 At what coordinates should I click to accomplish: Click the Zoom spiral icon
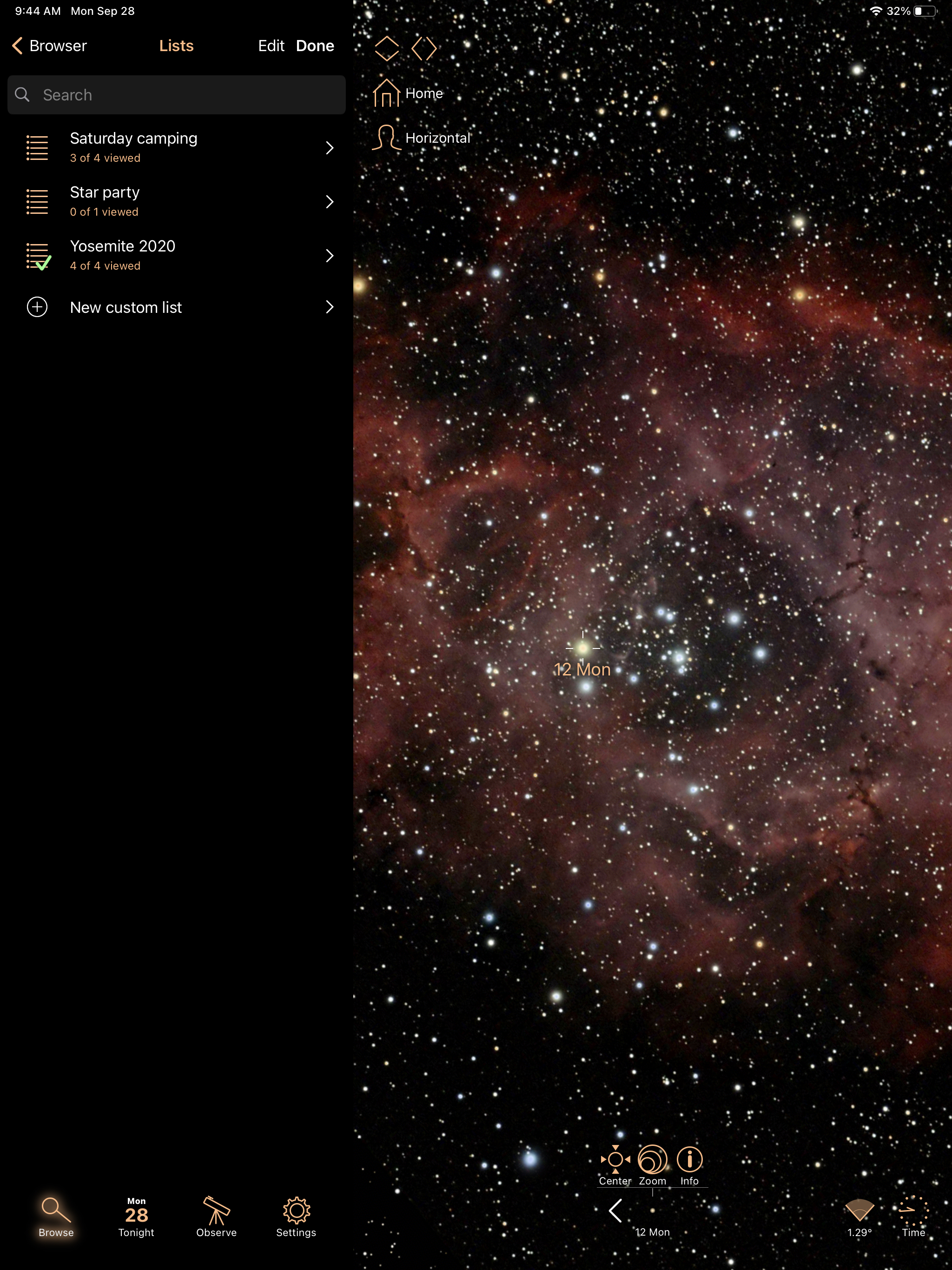point(652,1160)
